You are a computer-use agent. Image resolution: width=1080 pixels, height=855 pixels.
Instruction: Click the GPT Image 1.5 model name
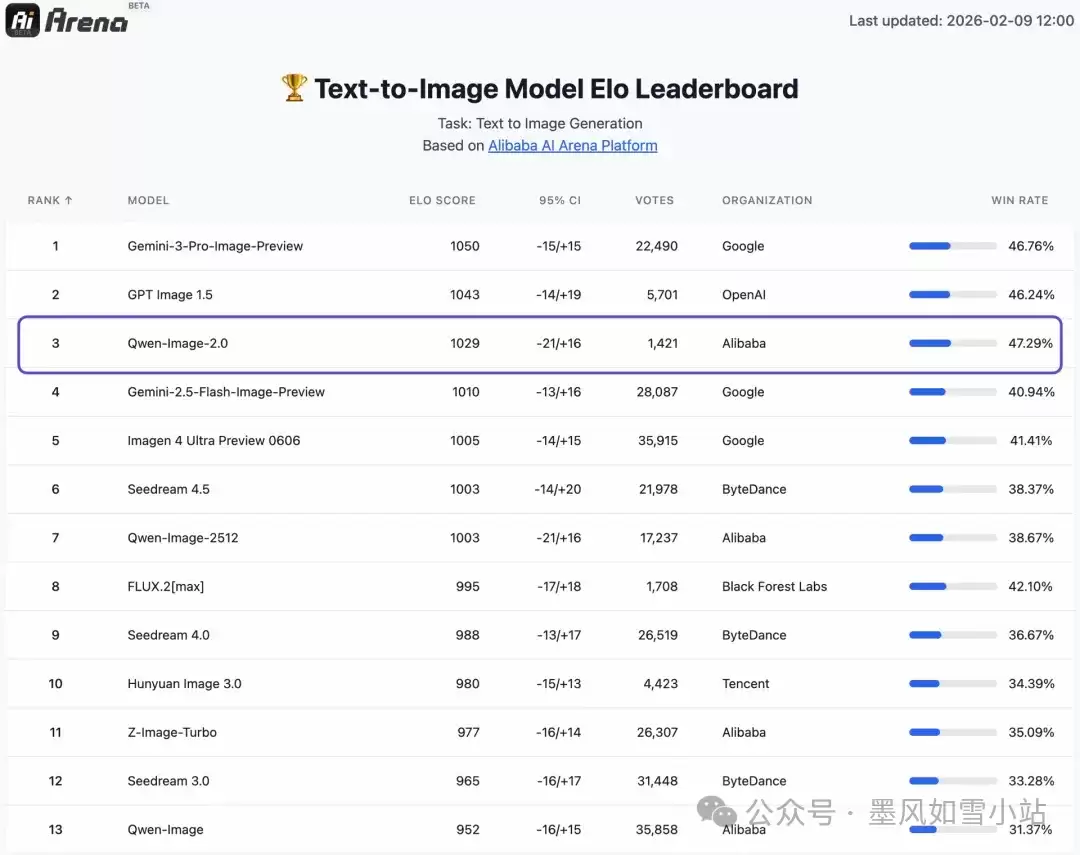pyautogui.click(x=170, y=295)
